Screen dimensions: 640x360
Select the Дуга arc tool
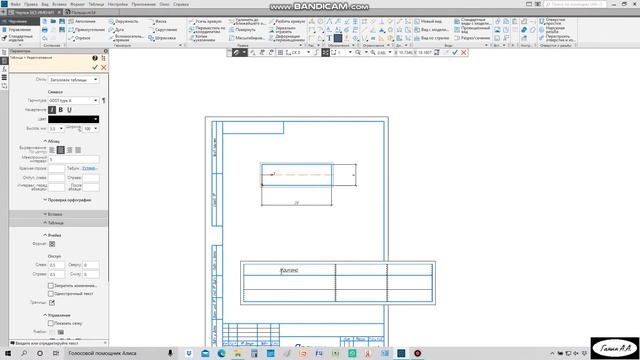tap(116, 30)
